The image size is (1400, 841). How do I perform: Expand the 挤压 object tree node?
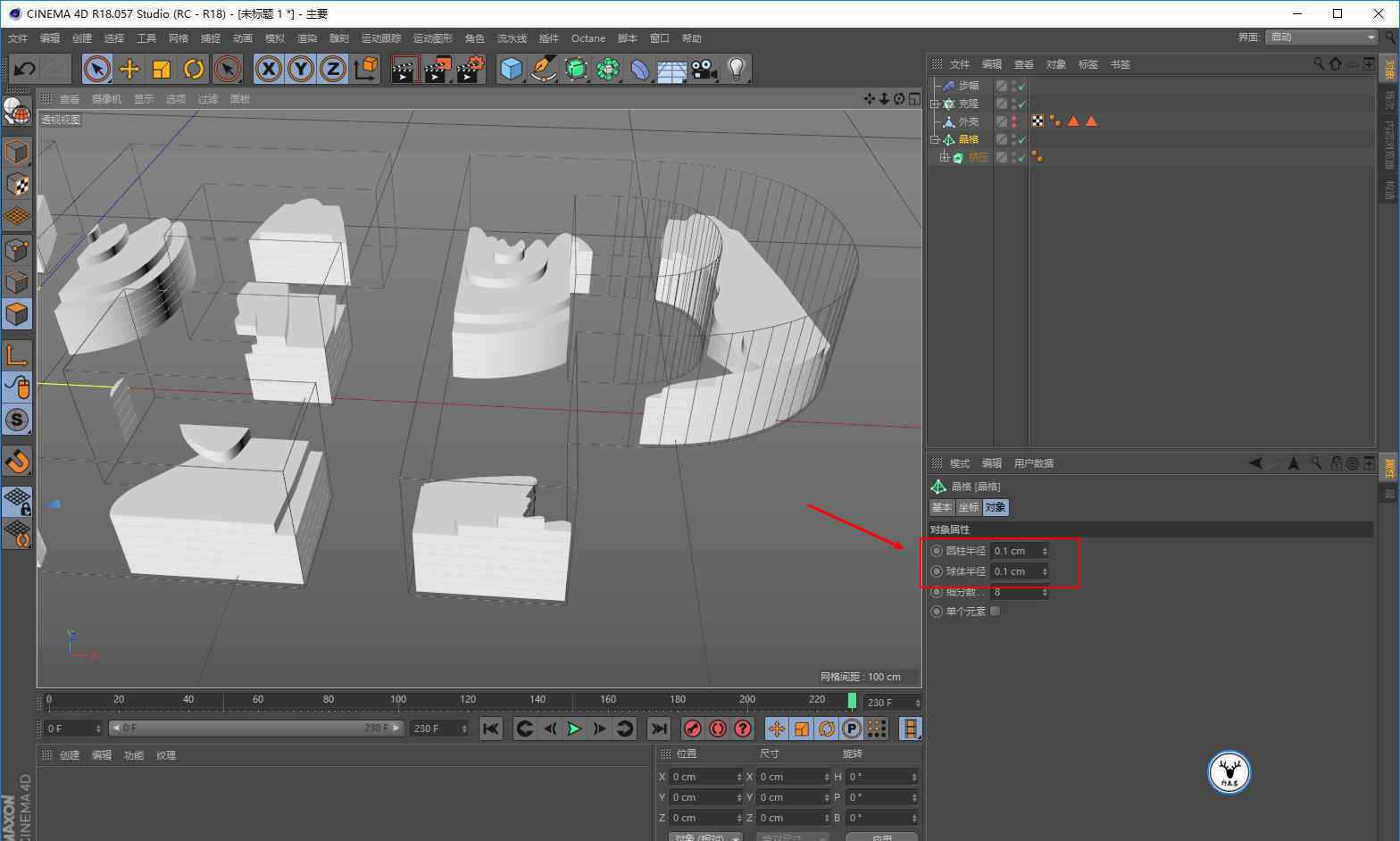(944, 157)
